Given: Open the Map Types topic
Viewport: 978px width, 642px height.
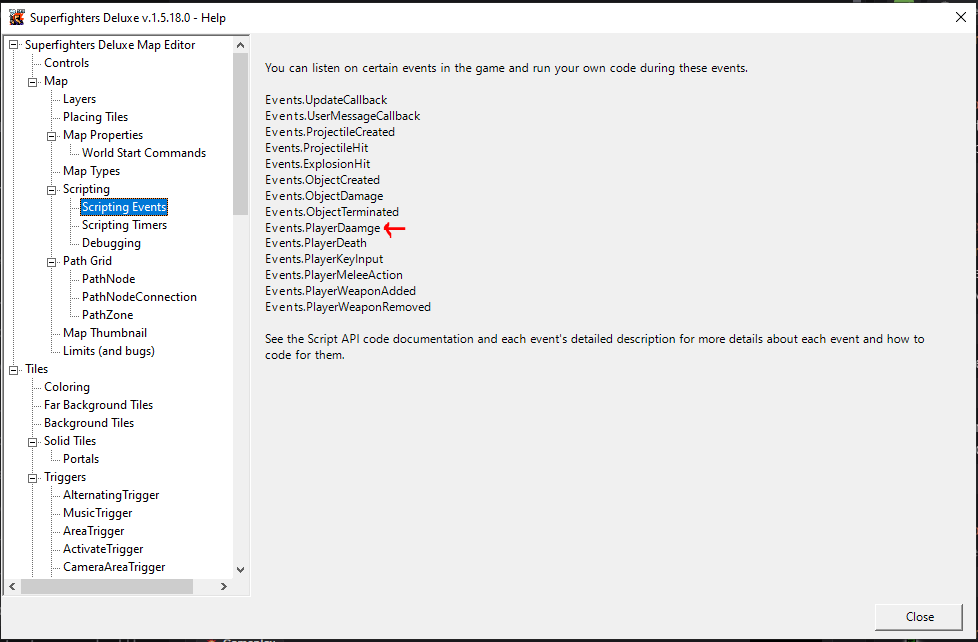Looking at the screenshot, I should coord(91,171).
